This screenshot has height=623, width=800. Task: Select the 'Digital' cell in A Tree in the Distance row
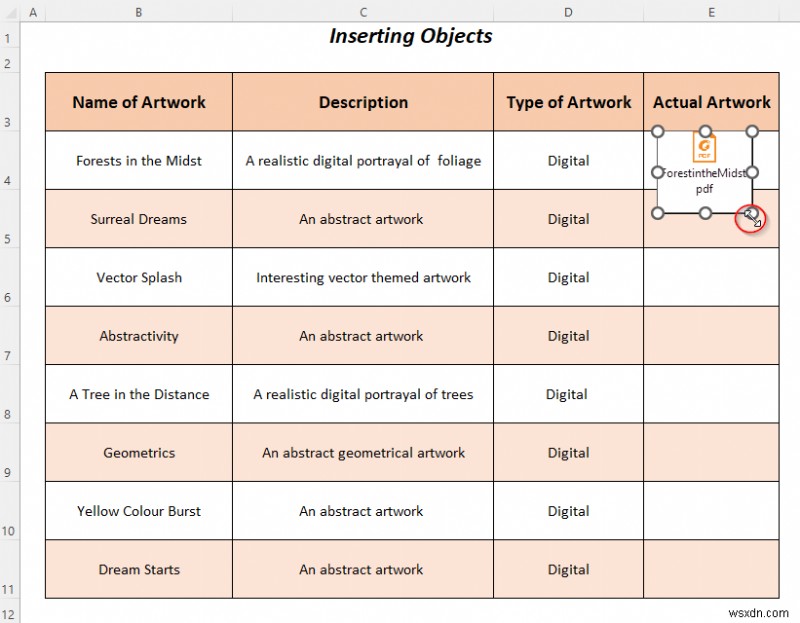pyautogui.click(x=568, y=393)
